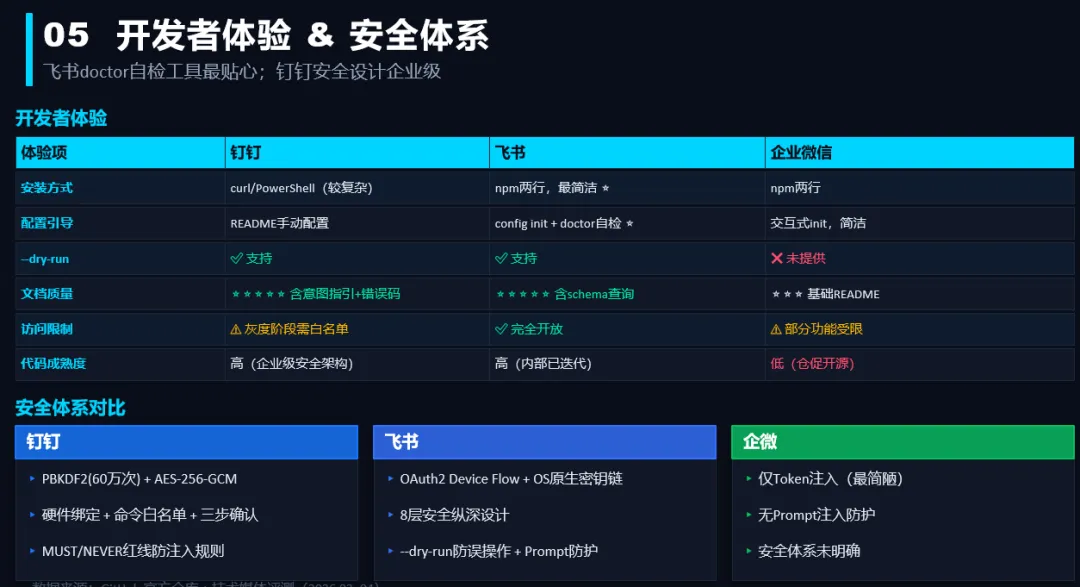Click the star rating before 含意图指引+错误码
The width and height of the screenshot is (1080, 587).
coord(258,294)
